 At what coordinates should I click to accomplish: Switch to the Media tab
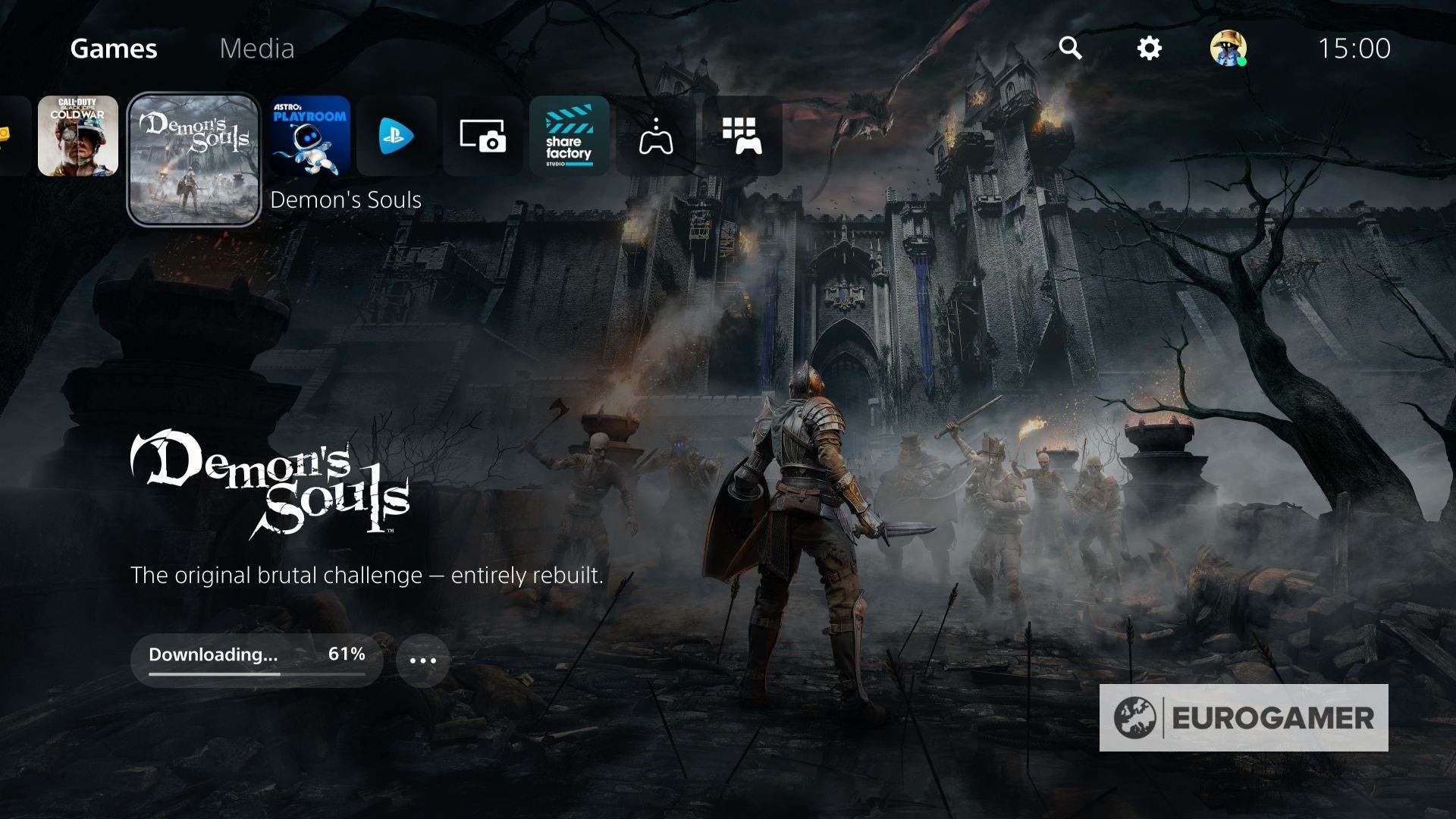256,49
